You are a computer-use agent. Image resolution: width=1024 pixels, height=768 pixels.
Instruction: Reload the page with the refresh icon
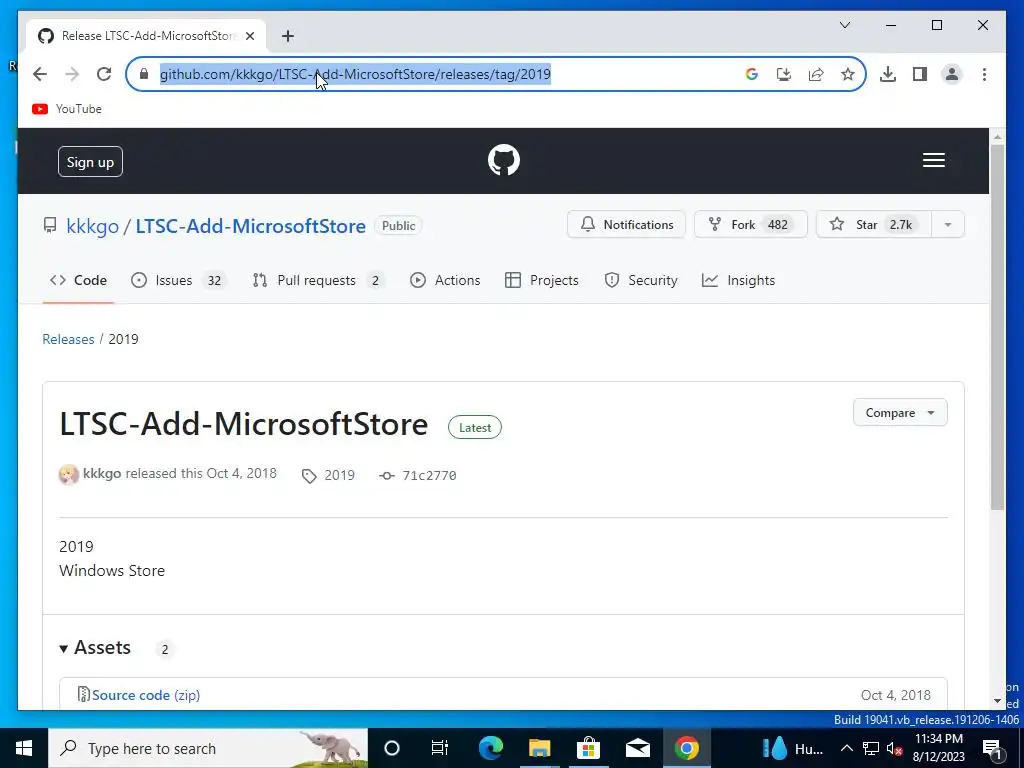(x=104, y=74)
